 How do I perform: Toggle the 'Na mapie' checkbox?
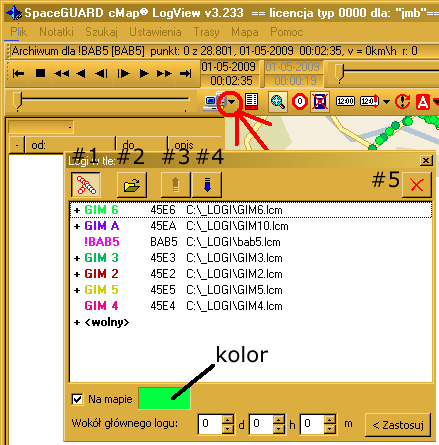pyautogui.click(x=77, y=399)
